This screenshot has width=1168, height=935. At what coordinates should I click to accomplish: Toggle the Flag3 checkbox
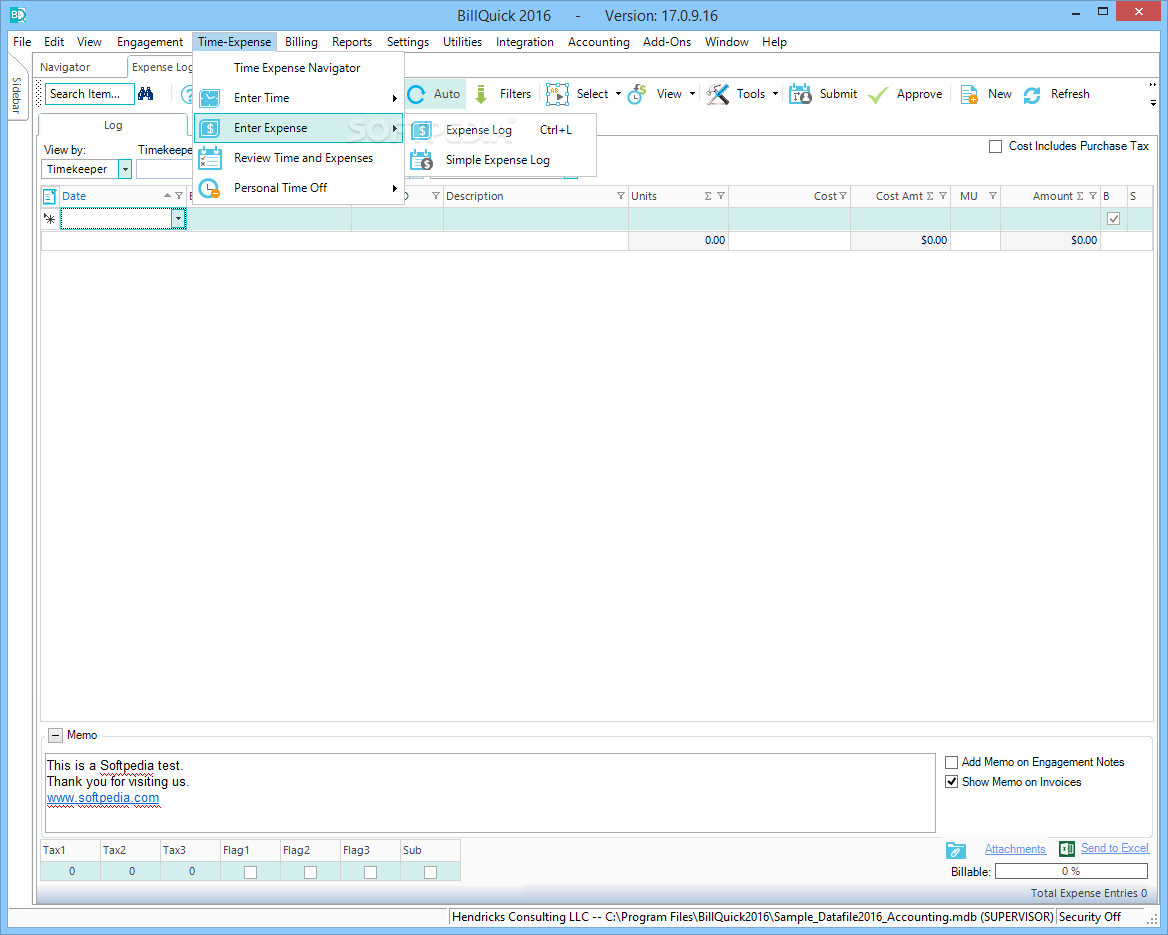(x=370, y=872)
